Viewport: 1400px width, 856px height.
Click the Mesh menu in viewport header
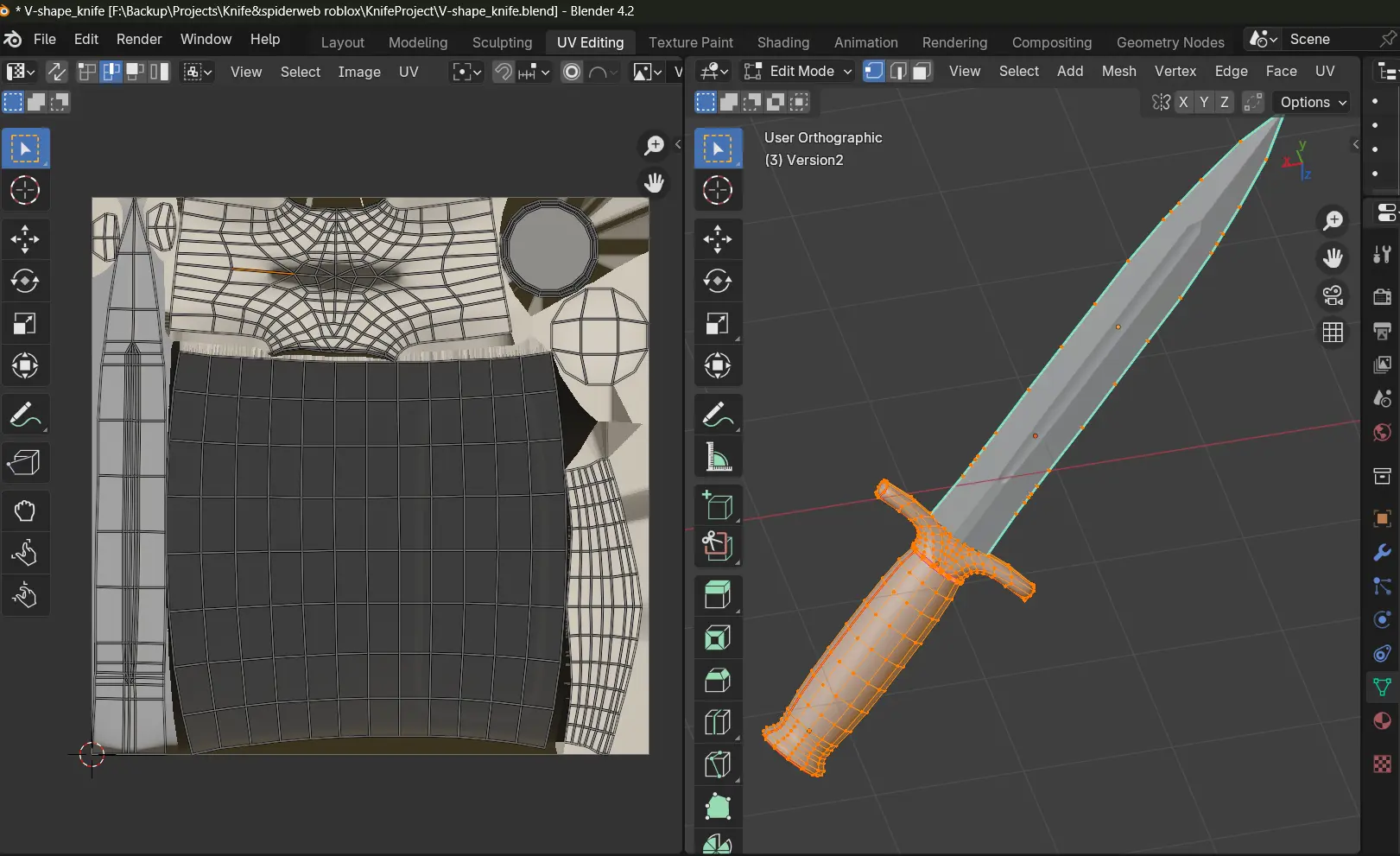1118,71
